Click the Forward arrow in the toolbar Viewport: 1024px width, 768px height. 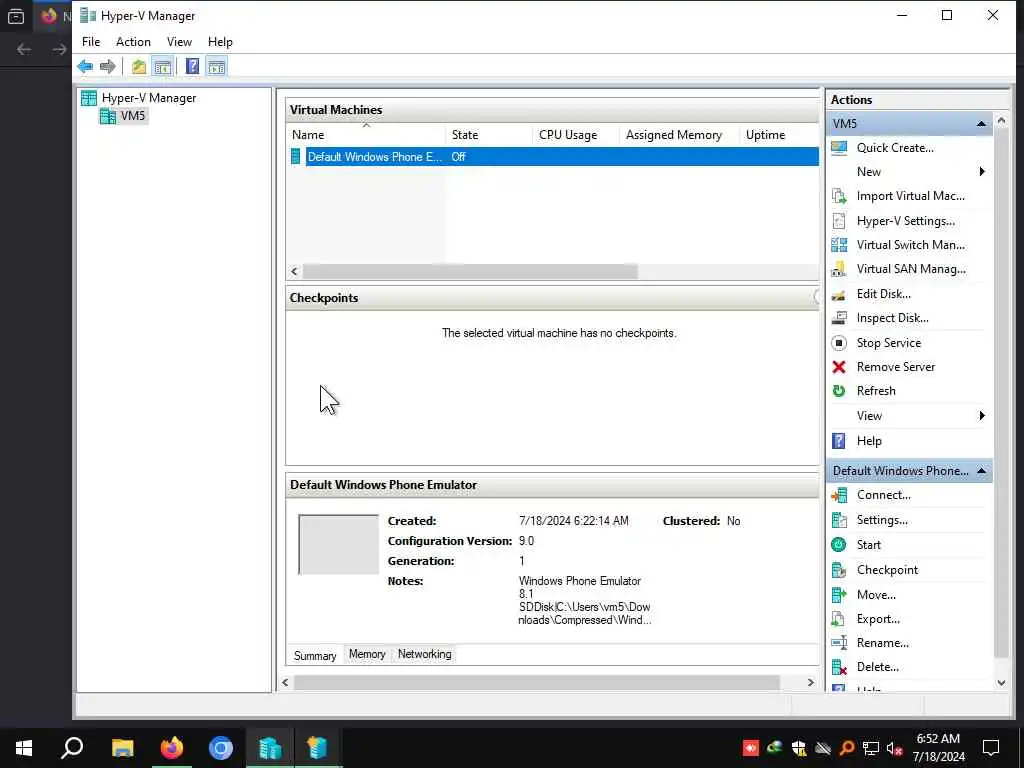pyautogui.click(x=108, y=67)
